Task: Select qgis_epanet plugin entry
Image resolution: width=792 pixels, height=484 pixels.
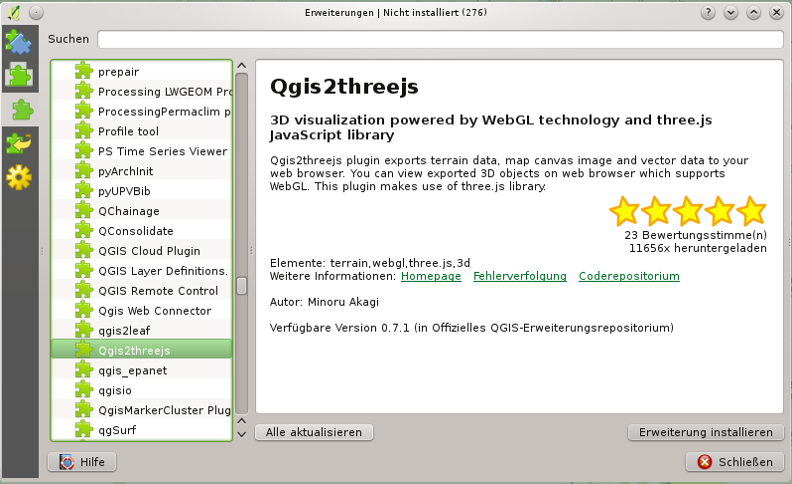Action: point(141,370)
